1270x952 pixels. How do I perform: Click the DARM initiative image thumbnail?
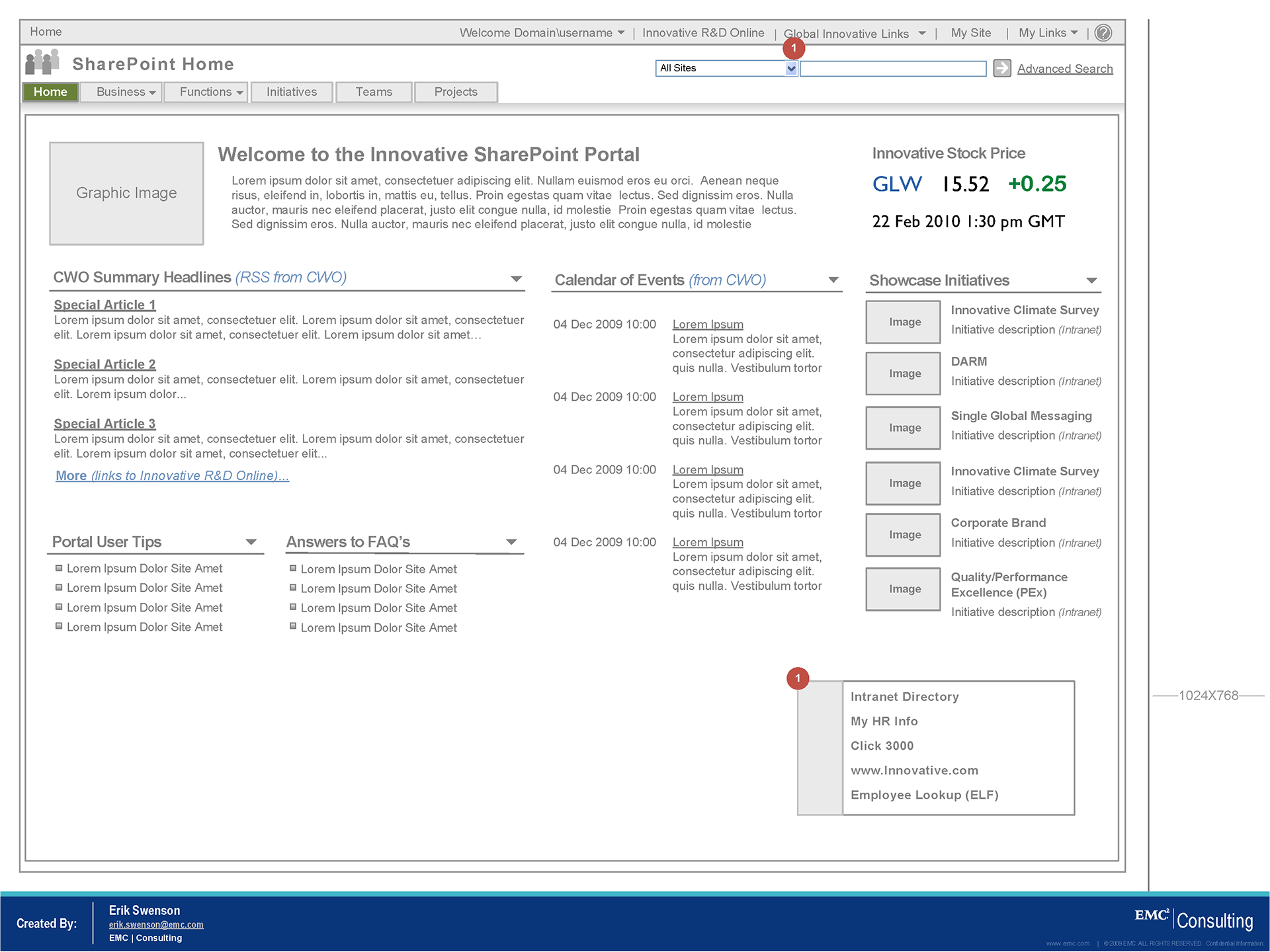(x=903, y=374)
